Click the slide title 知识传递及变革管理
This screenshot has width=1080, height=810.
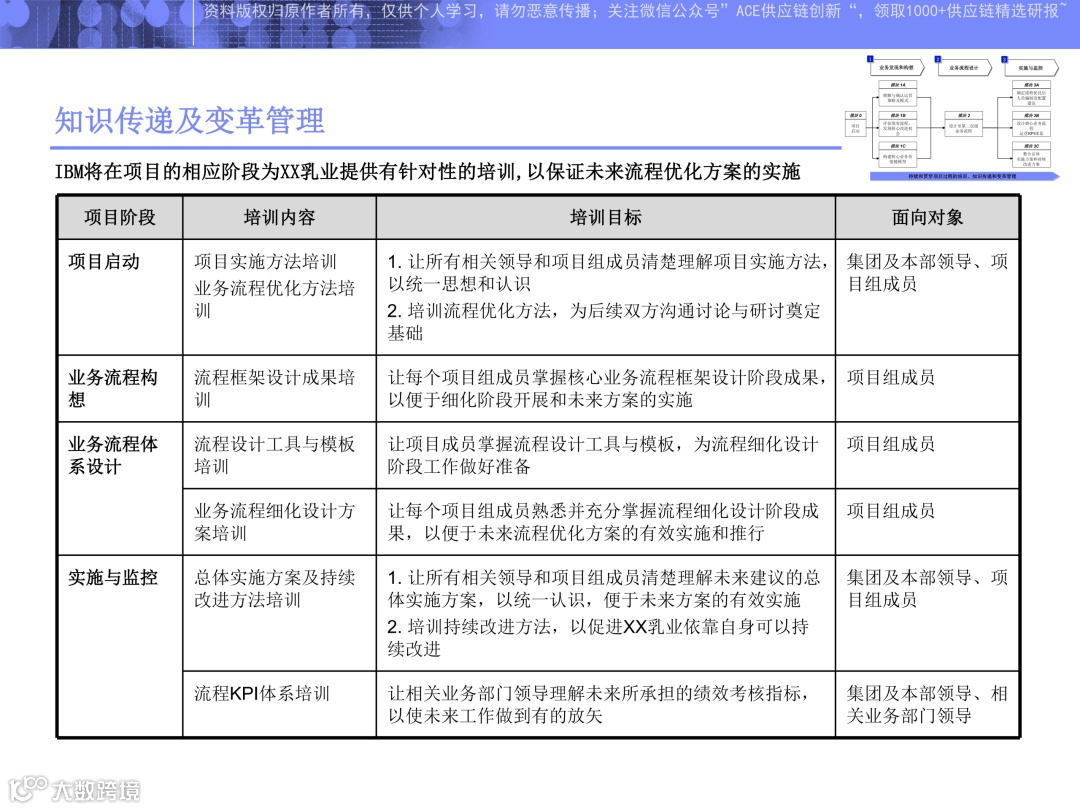coord(189,121)
